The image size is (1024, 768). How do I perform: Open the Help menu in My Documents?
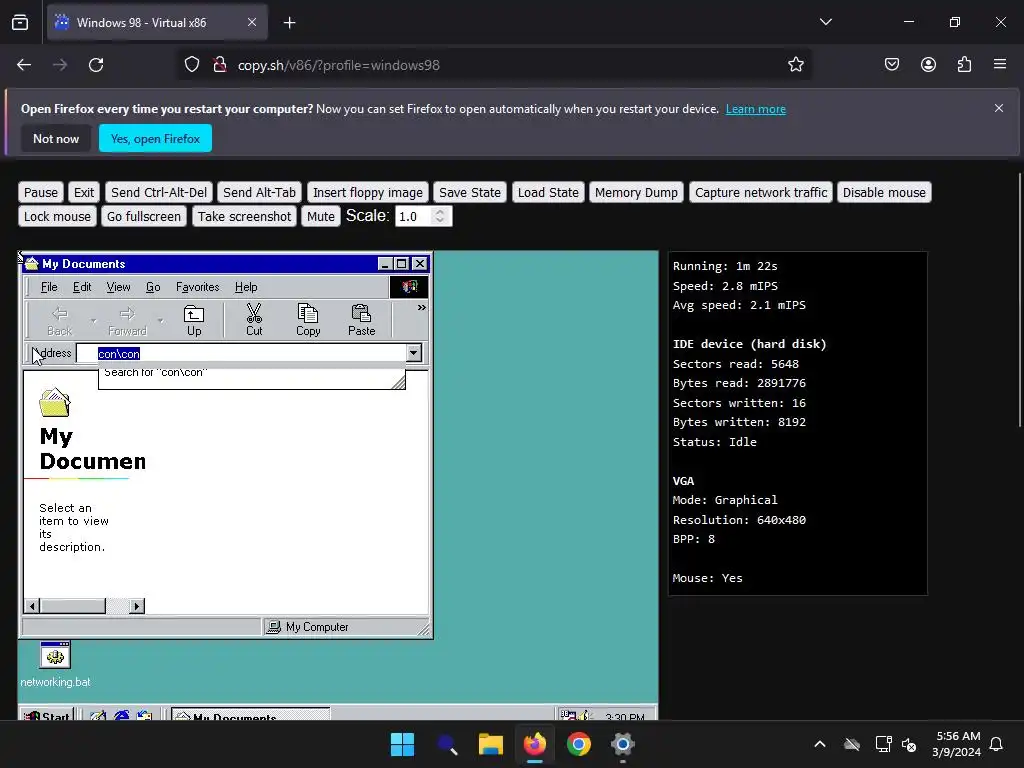click(x=246, y=287)
